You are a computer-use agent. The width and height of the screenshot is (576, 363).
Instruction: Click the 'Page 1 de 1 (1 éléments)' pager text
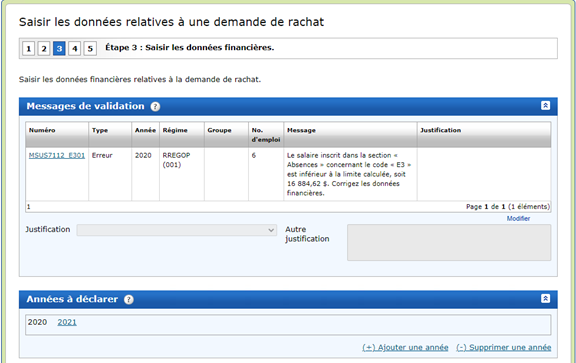click(508, 206)
